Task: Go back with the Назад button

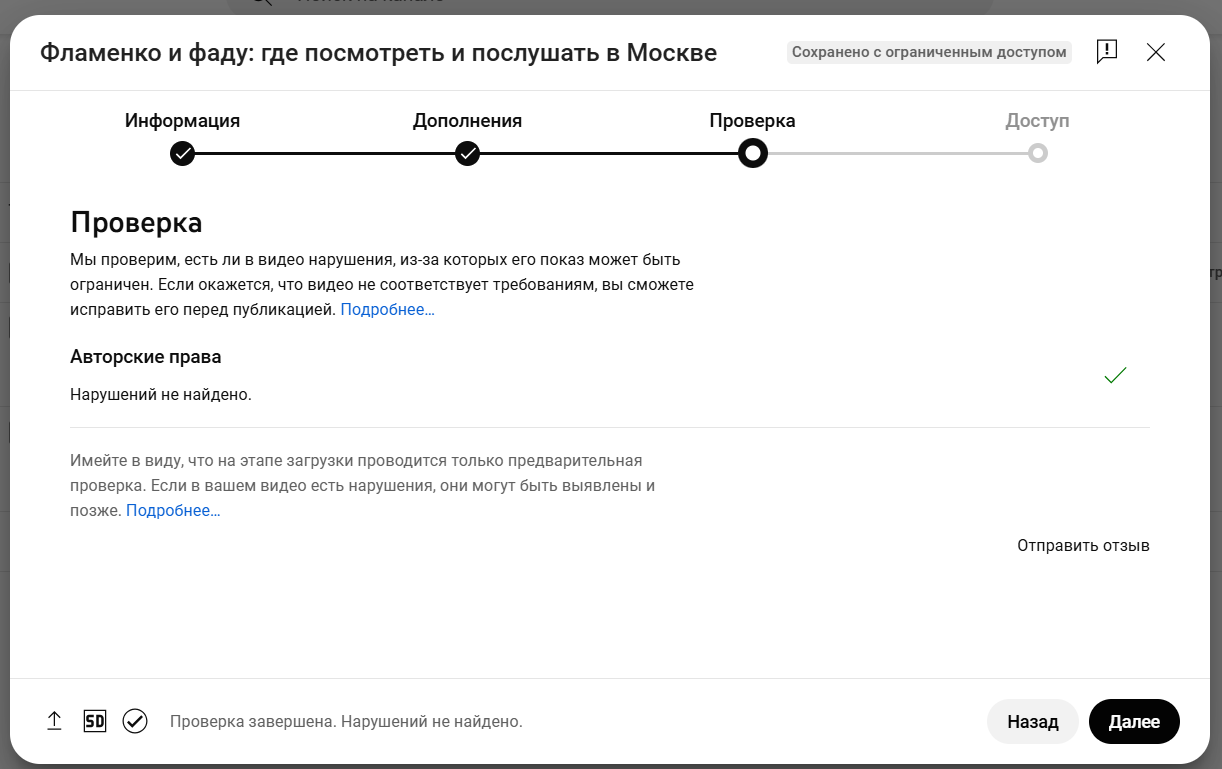Action: click(1033, 722)
